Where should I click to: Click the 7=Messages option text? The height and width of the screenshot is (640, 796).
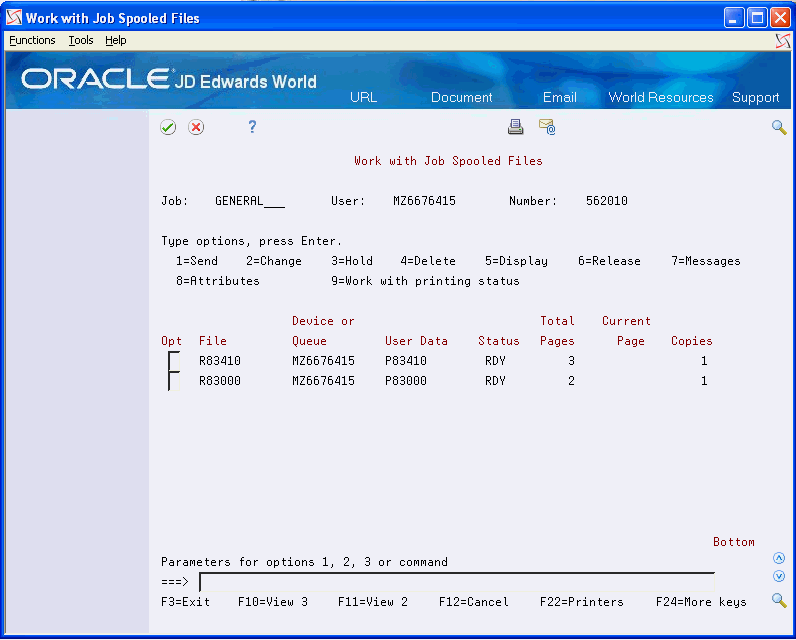pyautogui.click(x=706, y=261)
